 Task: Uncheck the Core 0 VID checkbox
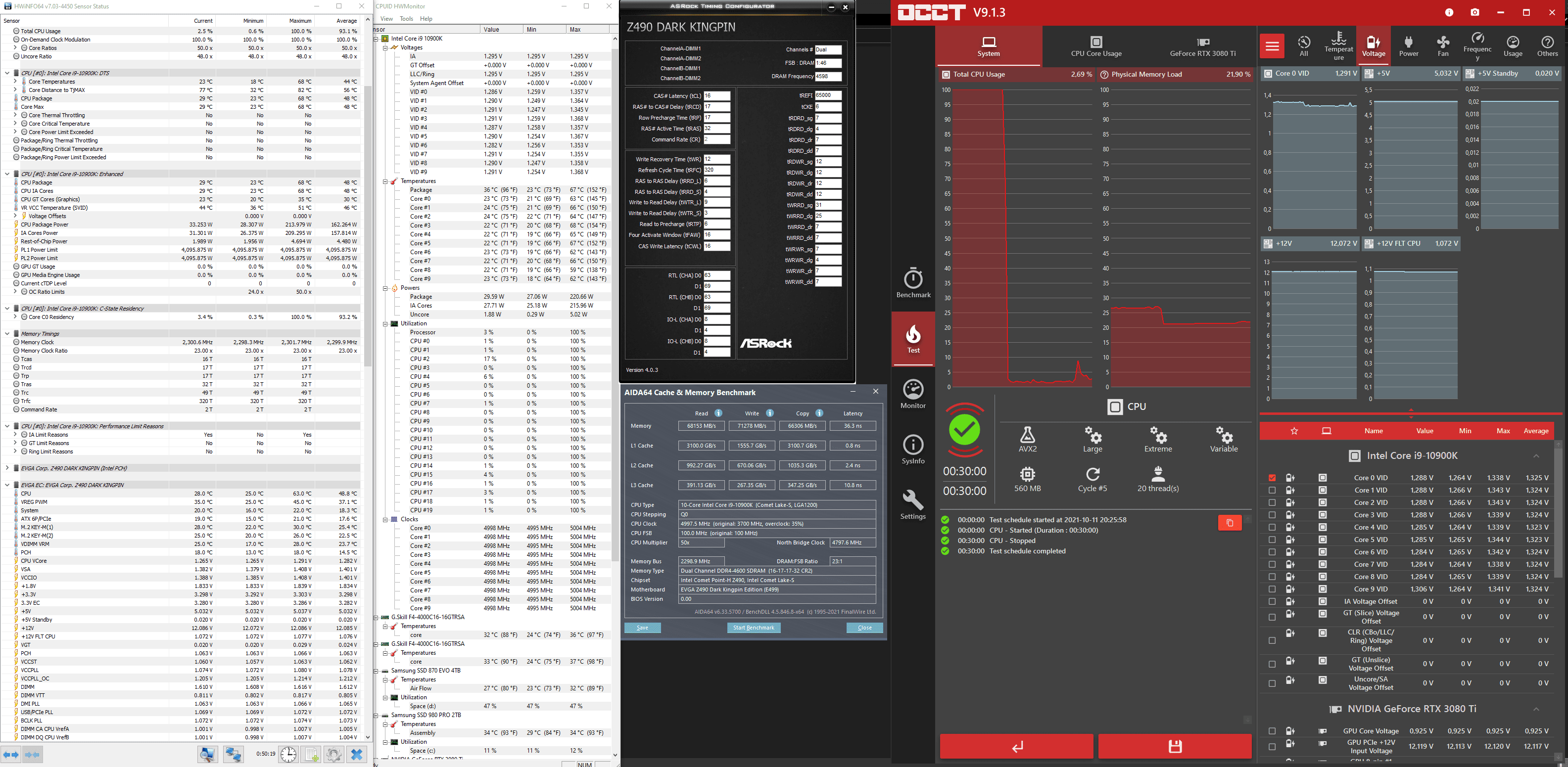click(1272, 478)
